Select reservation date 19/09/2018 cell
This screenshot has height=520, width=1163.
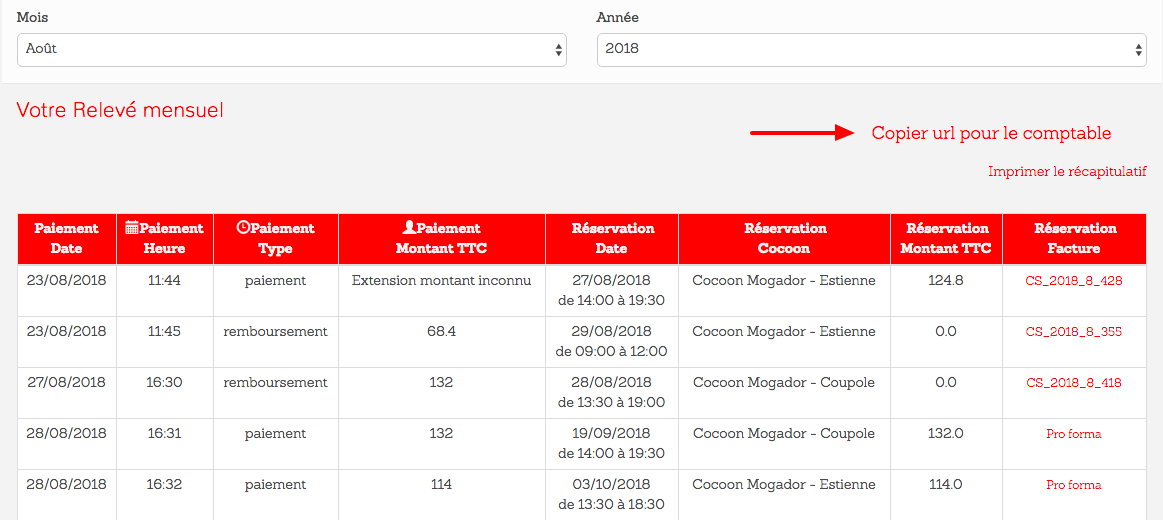[x=612, y=444]
